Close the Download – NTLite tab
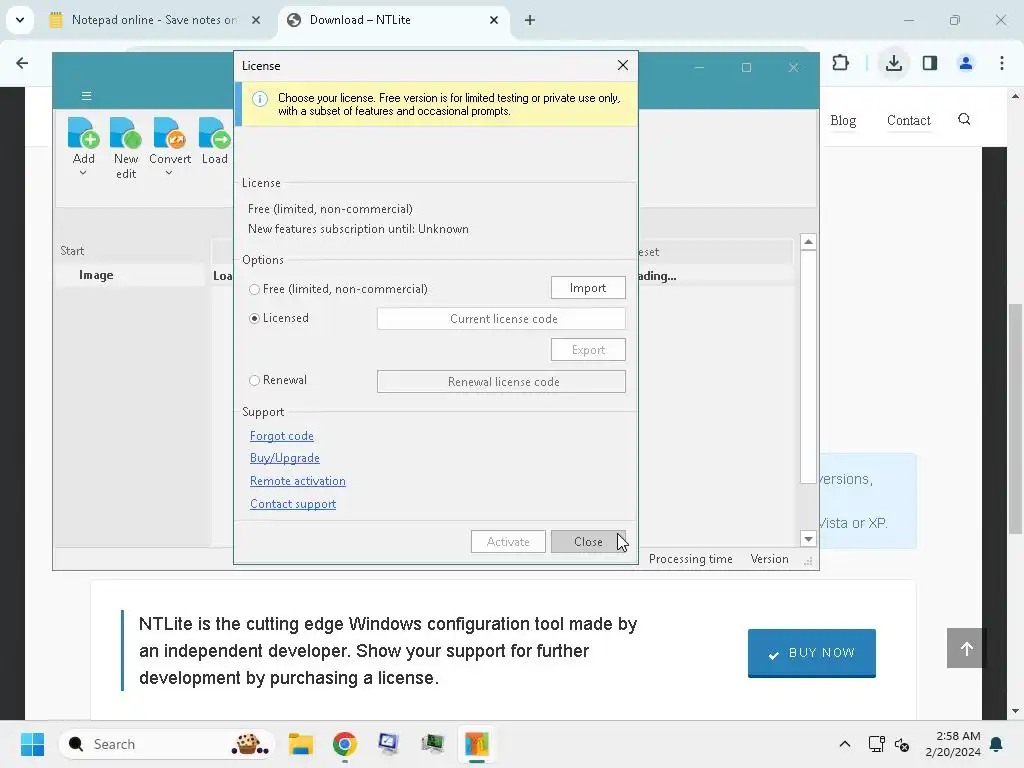 click(x=494, y=20)
